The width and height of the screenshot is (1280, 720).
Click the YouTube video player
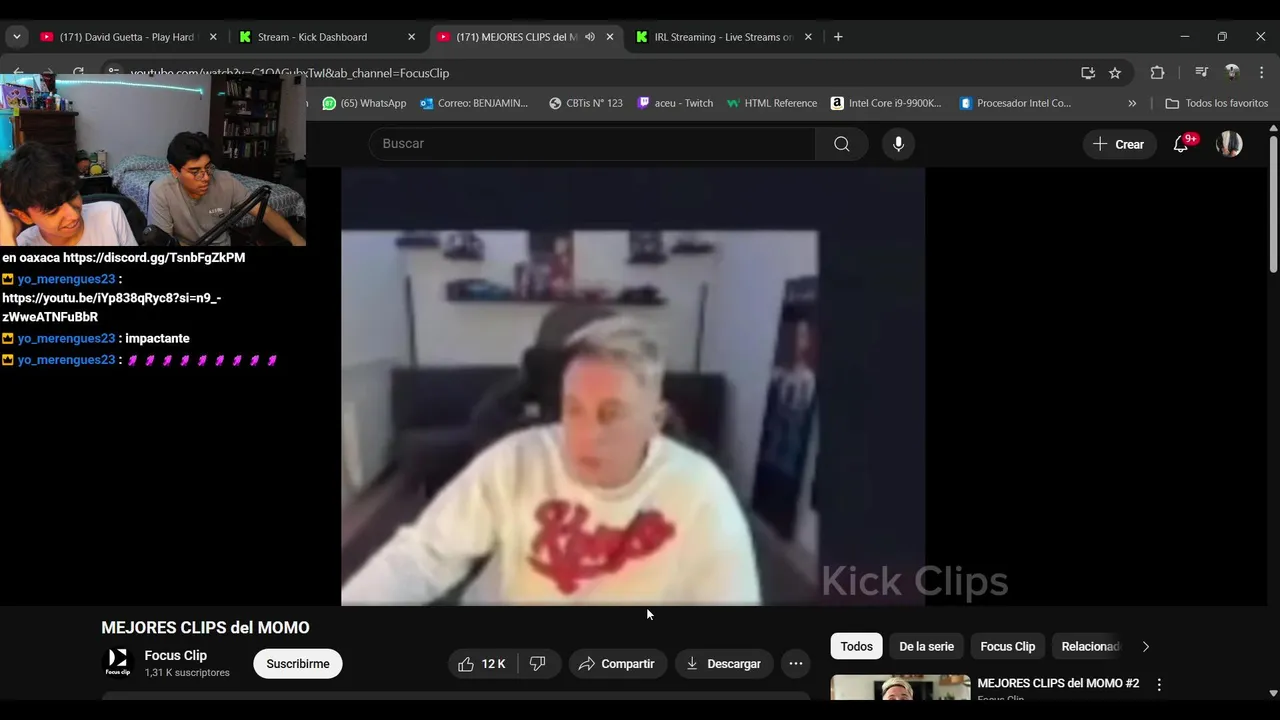tap(633, 386)
